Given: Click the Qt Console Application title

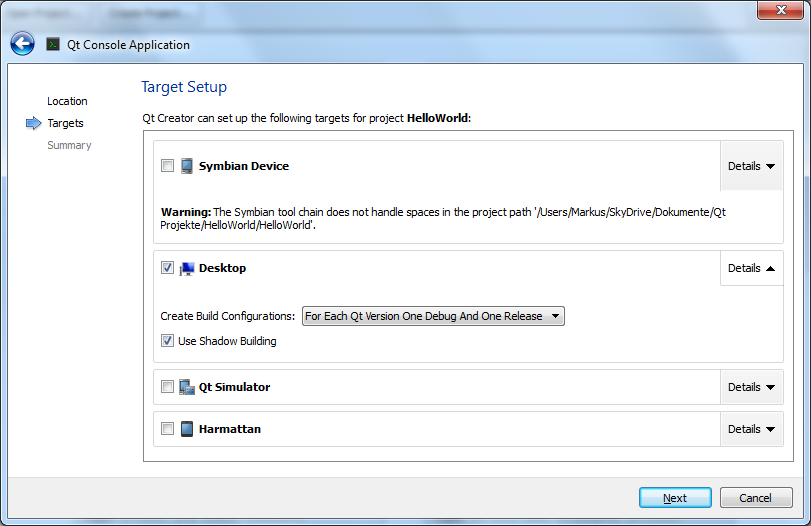Looking at the screenshot, I should pyautogui.click(x=128, y=45).
